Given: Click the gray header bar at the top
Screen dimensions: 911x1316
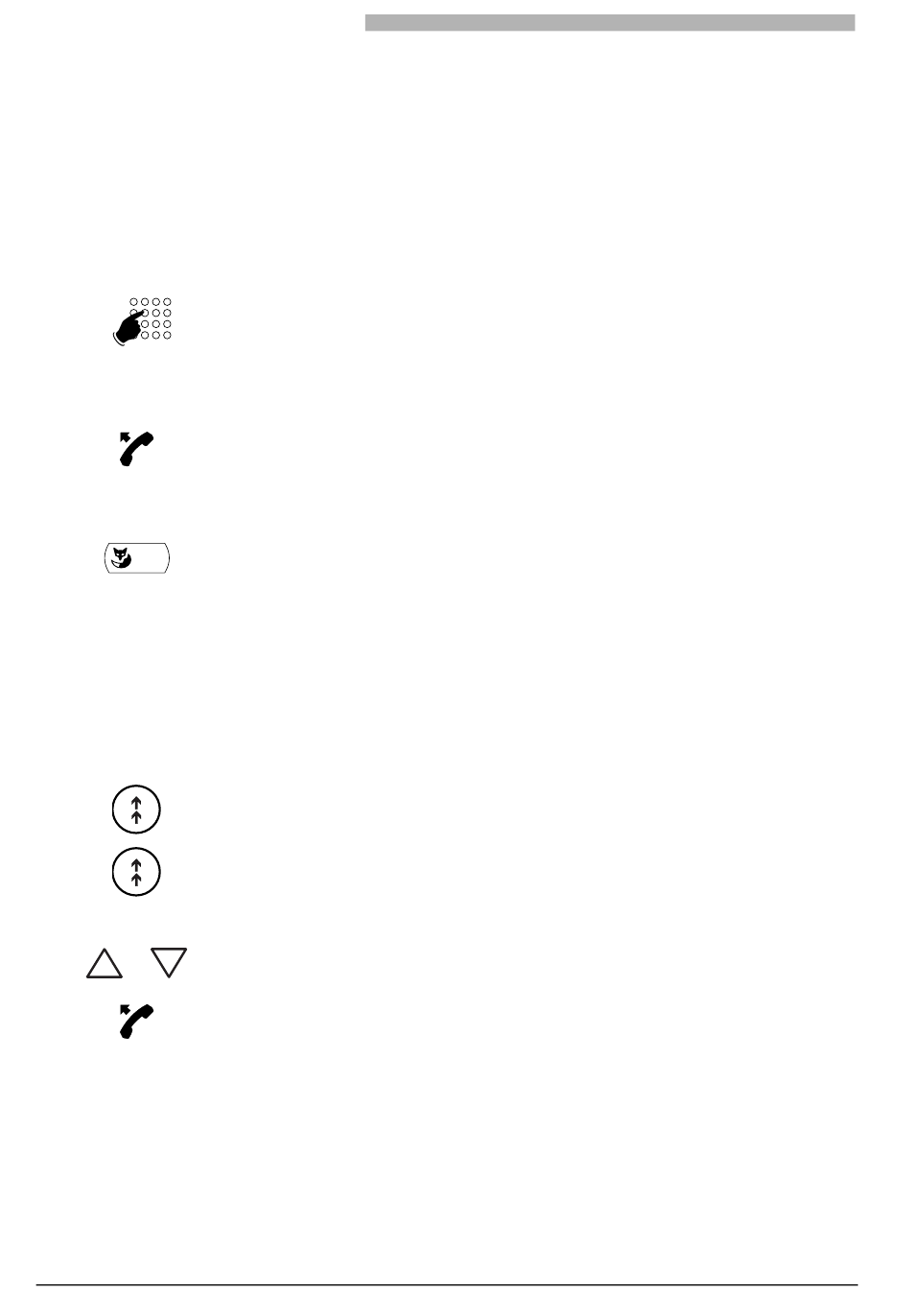Looking at the screenshot, I should click(x=610, y=22).
